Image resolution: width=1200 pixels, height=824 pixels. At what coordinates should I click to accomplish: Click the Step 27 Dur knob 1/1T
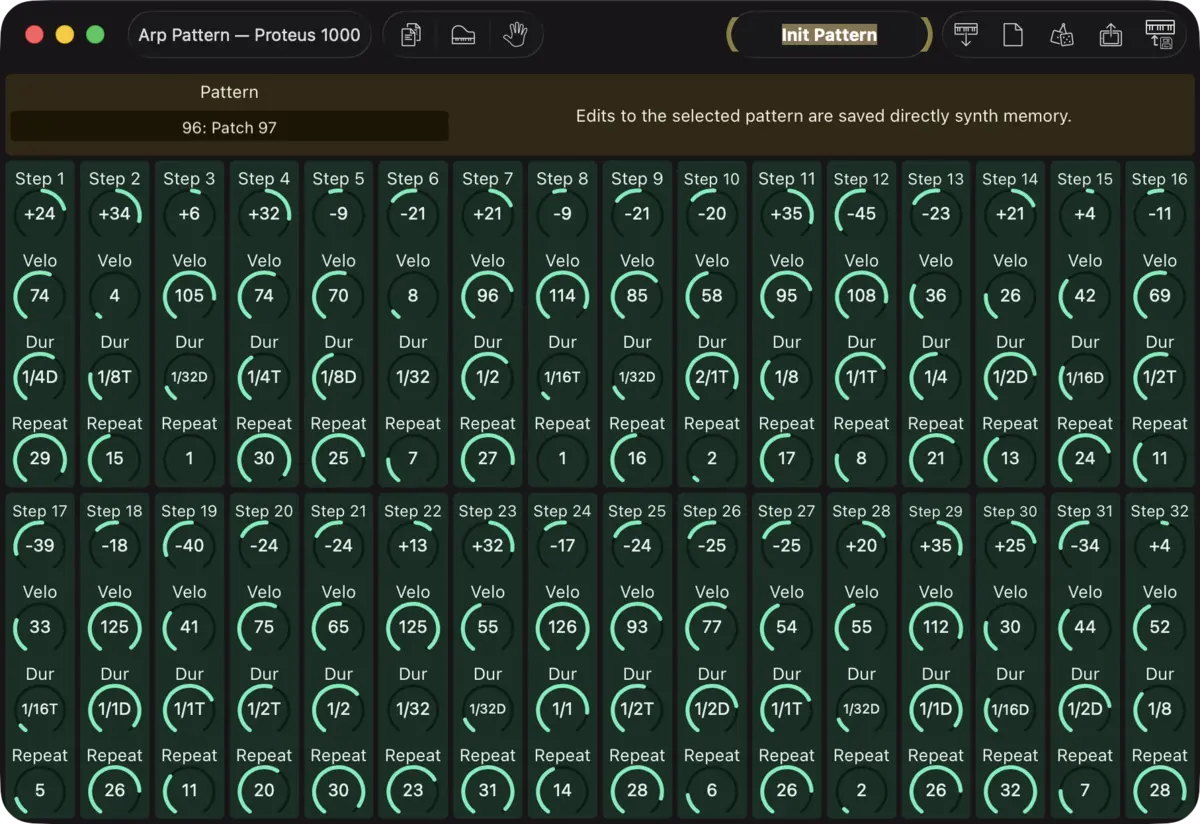coord(787,708)
